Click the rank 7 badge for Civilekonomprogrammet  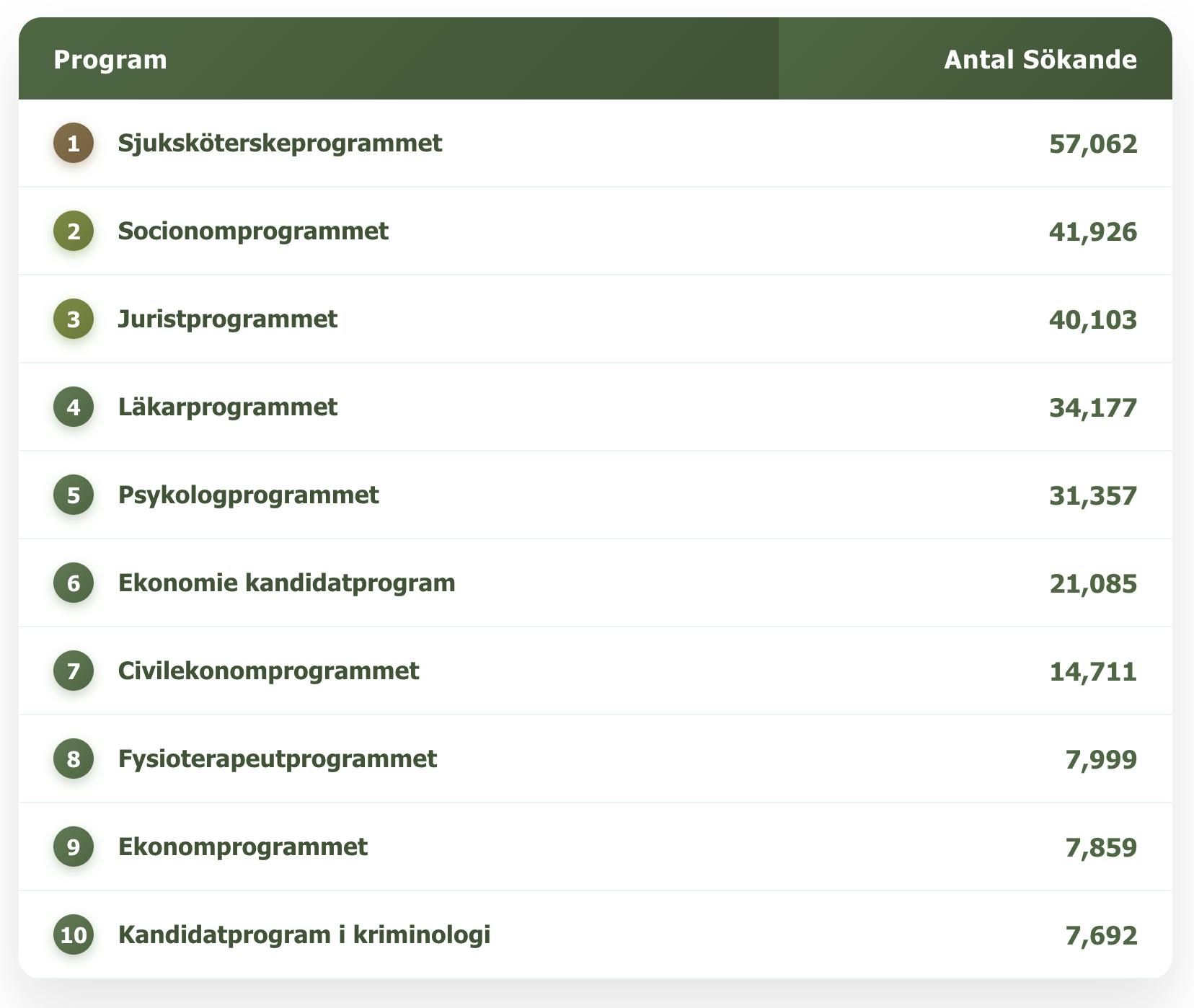coord(73,671)
